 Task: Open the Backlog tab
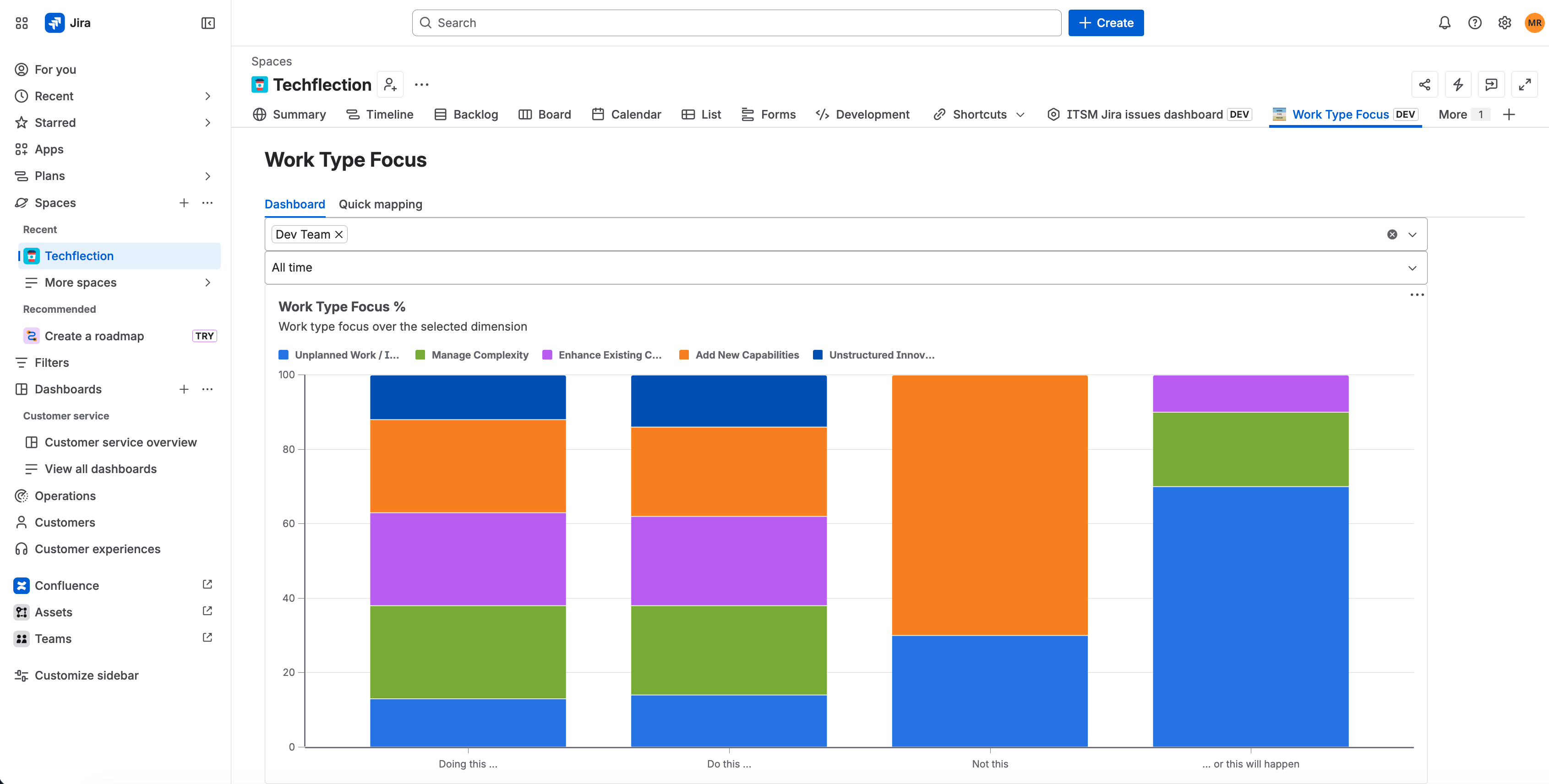(x=466, y=114)
